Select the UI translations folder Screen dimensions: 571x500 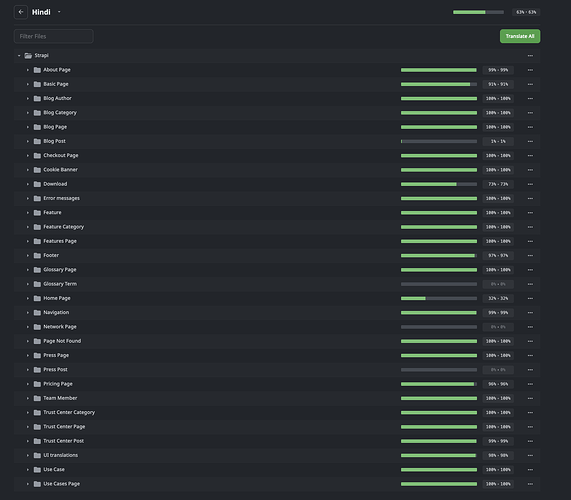60,455
